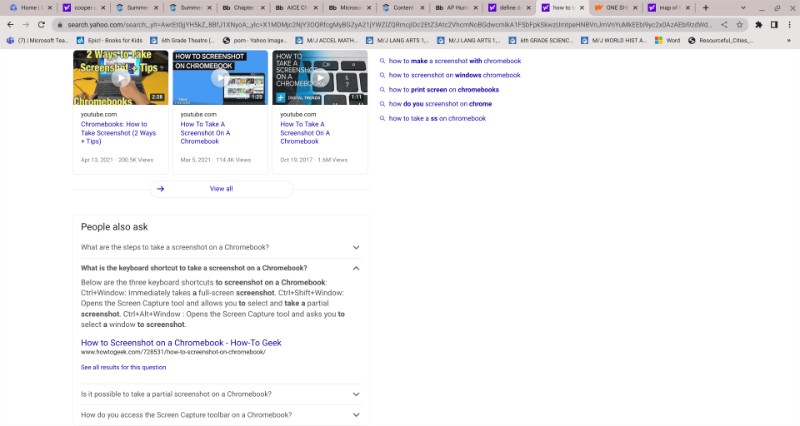Viewport: 800px width, 426px height.
Task: Click the arrow icon beside View all
Action: (x=160, y=188)
